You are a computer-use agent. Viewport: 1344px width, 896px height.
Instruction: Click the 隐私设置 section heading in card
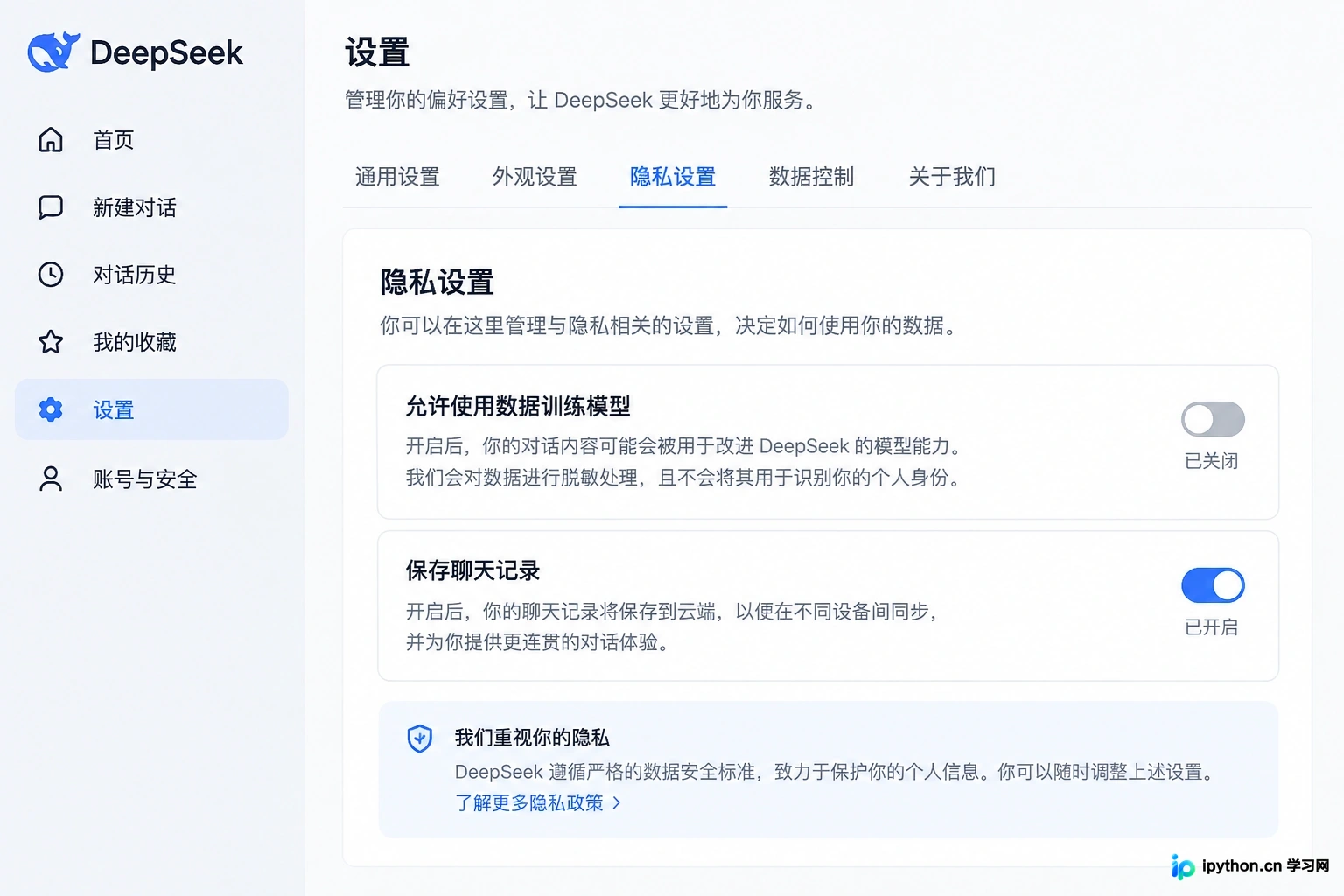coord(437,283)
